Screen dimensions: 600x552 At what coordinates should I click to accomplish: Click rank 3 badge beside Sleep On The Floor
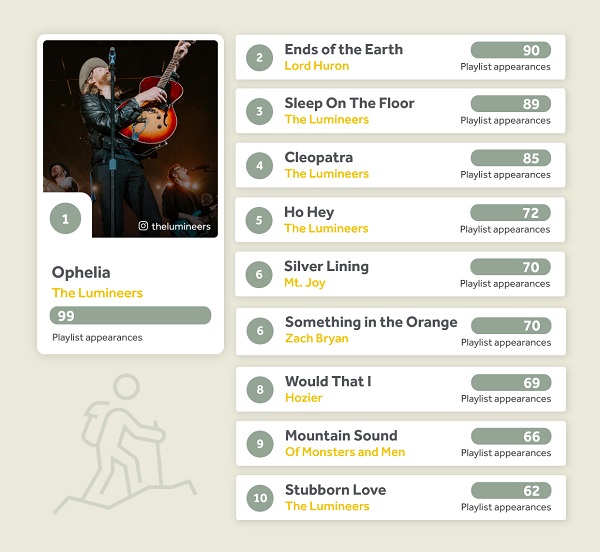point(259,111)
